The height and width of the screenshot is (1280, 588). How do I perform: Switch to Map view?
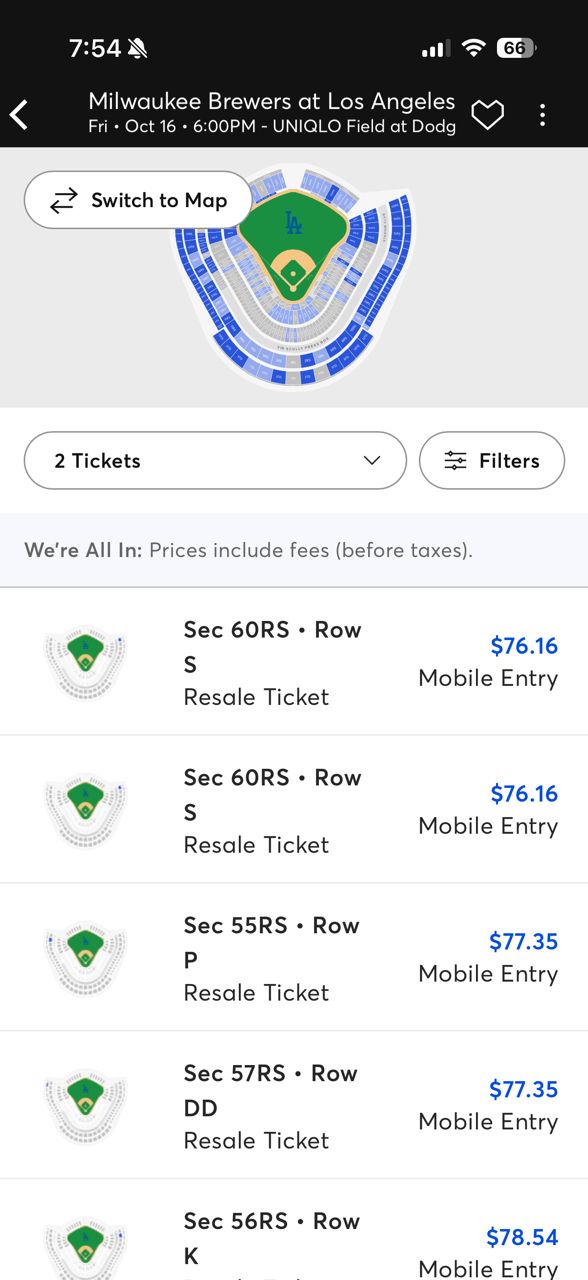click(138, 200)
